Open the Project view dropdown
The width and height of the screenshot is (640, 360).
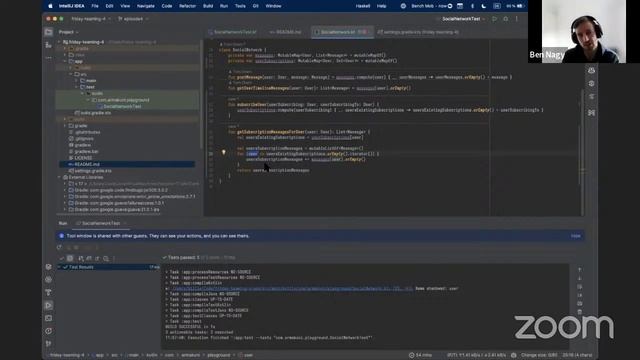coord(68,32)
